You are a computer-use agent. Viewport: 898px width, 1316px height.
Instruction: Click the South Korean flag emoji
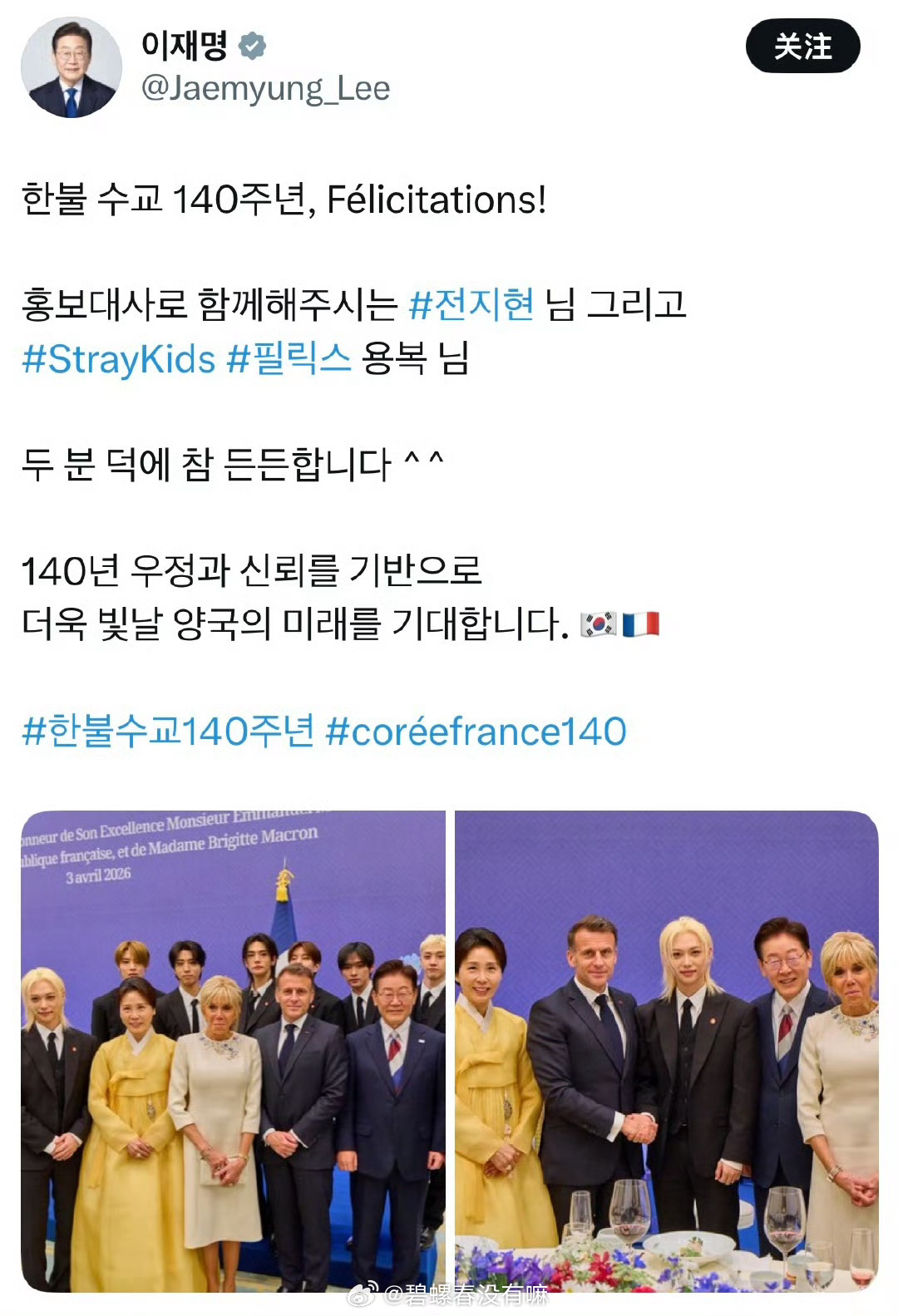[x=599, y=623]
